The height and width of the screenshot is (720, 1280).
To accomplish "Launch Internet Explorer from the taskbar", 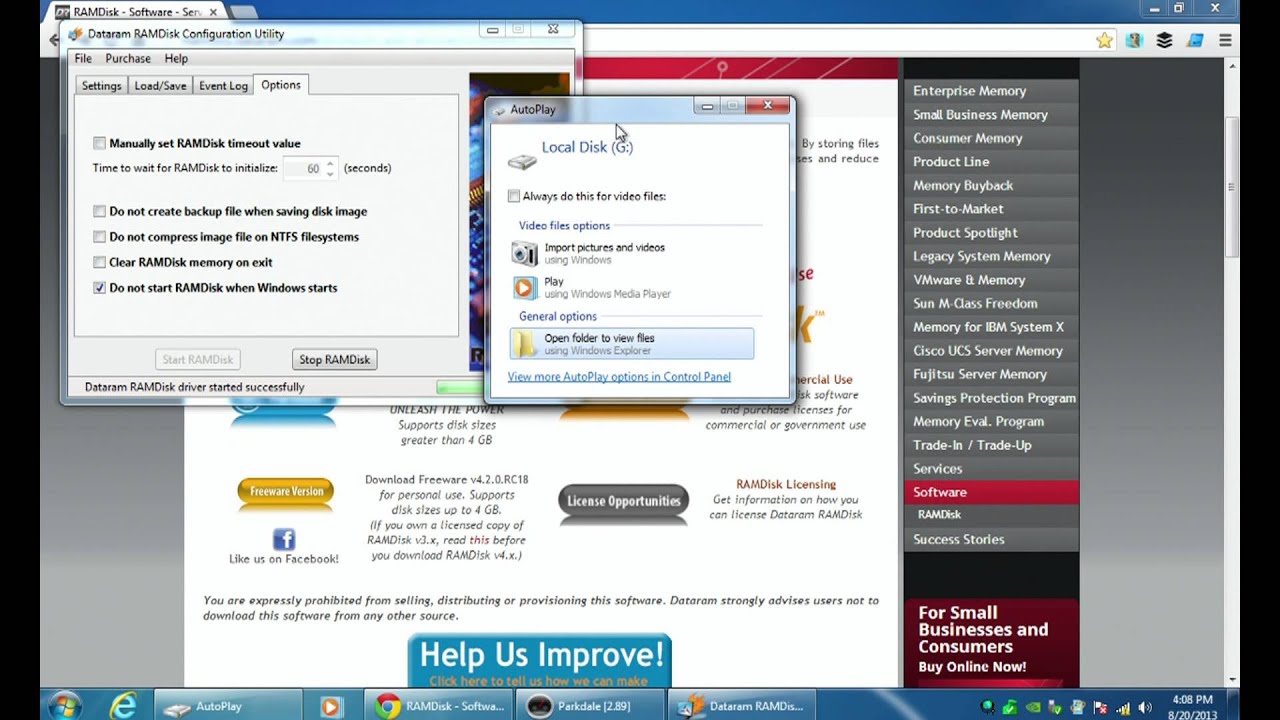I will click(x=124, y=706).
